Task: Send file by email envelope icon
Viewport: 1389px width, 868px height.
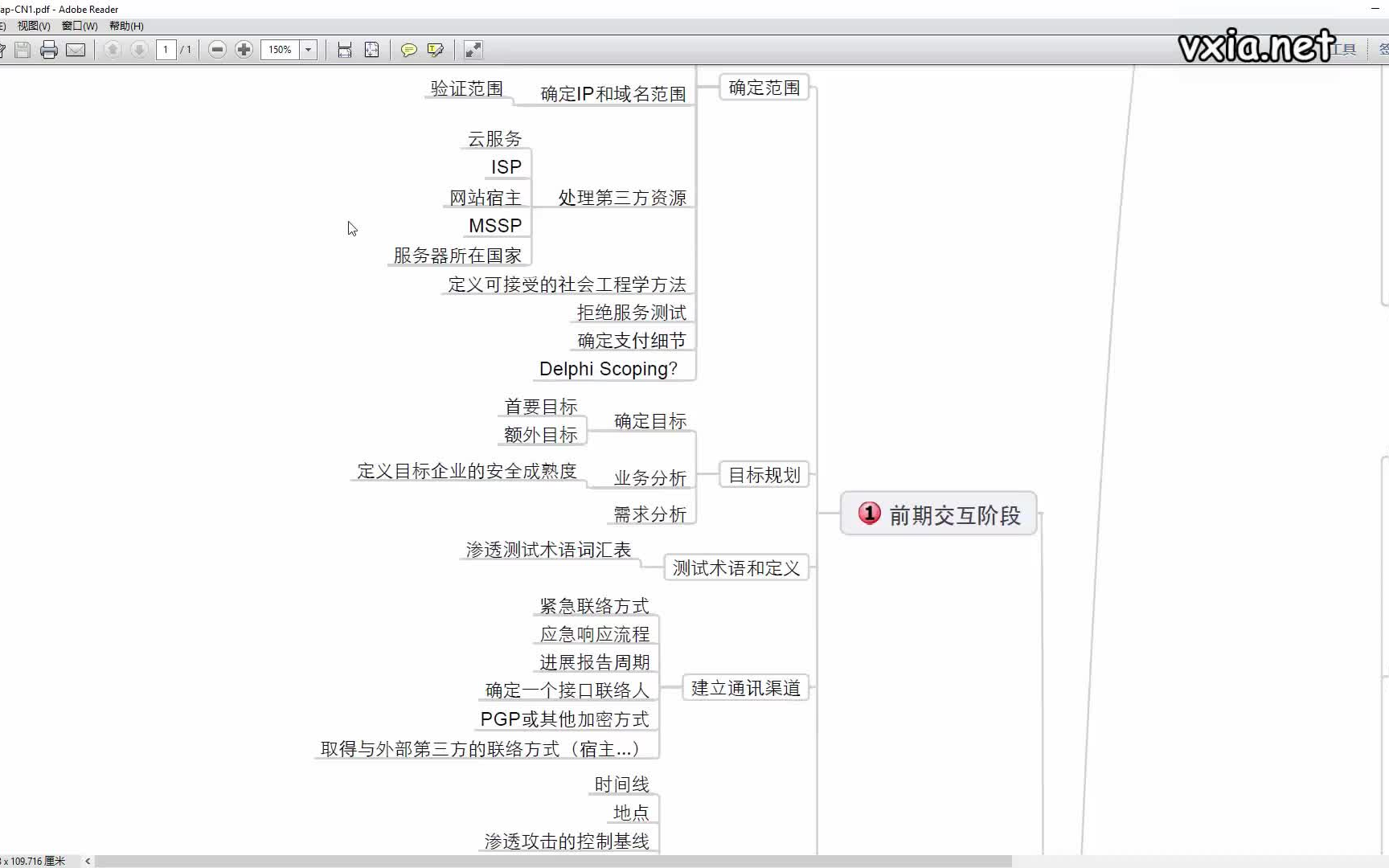Action: (76, 50)
